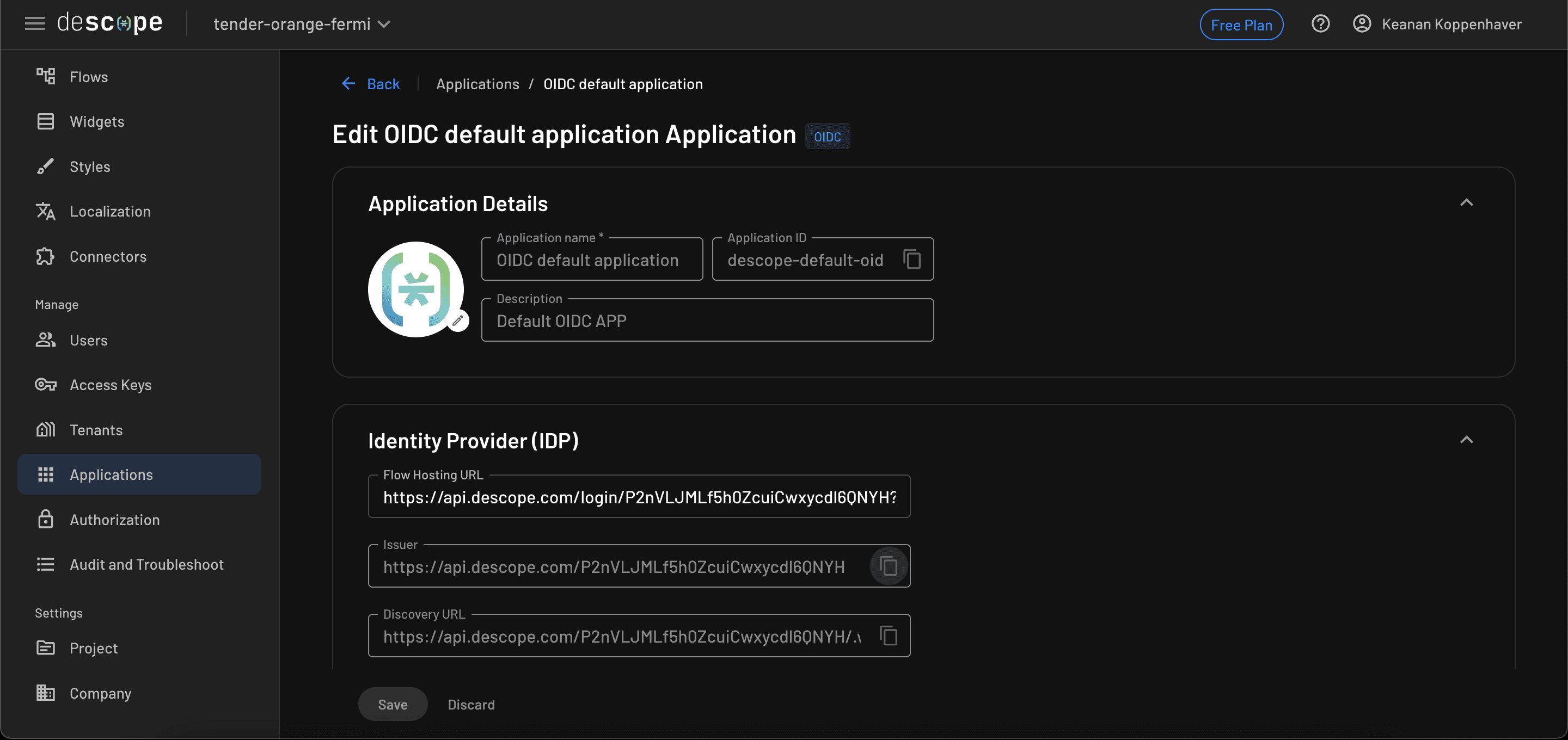The image size is (1568, 740).
Task: Open Flows in the sidebar
Action: (x=89, y=77)
